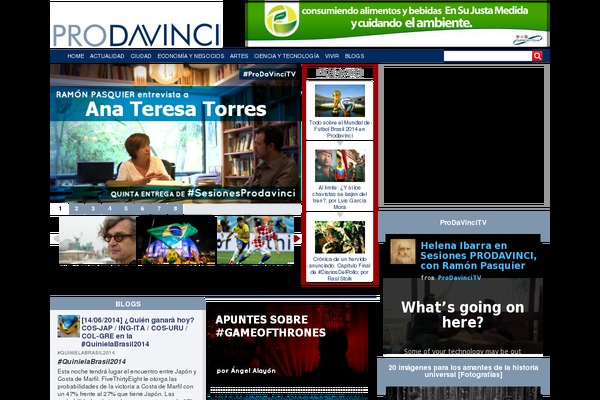The image size is (600, 400).
Task: Open the ARTES menu
Action: (239, 56)
